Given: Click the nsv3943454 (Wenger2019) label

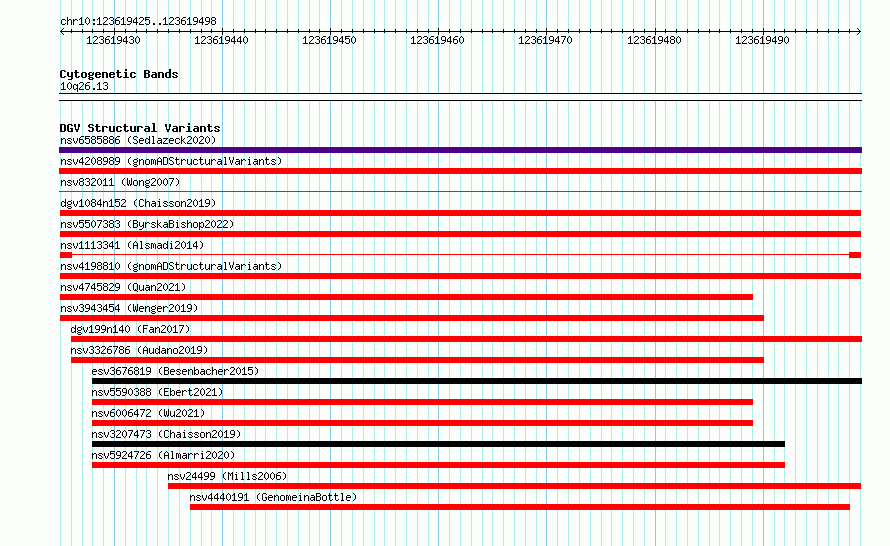Looking at the screenshot, I should point(129,308).
